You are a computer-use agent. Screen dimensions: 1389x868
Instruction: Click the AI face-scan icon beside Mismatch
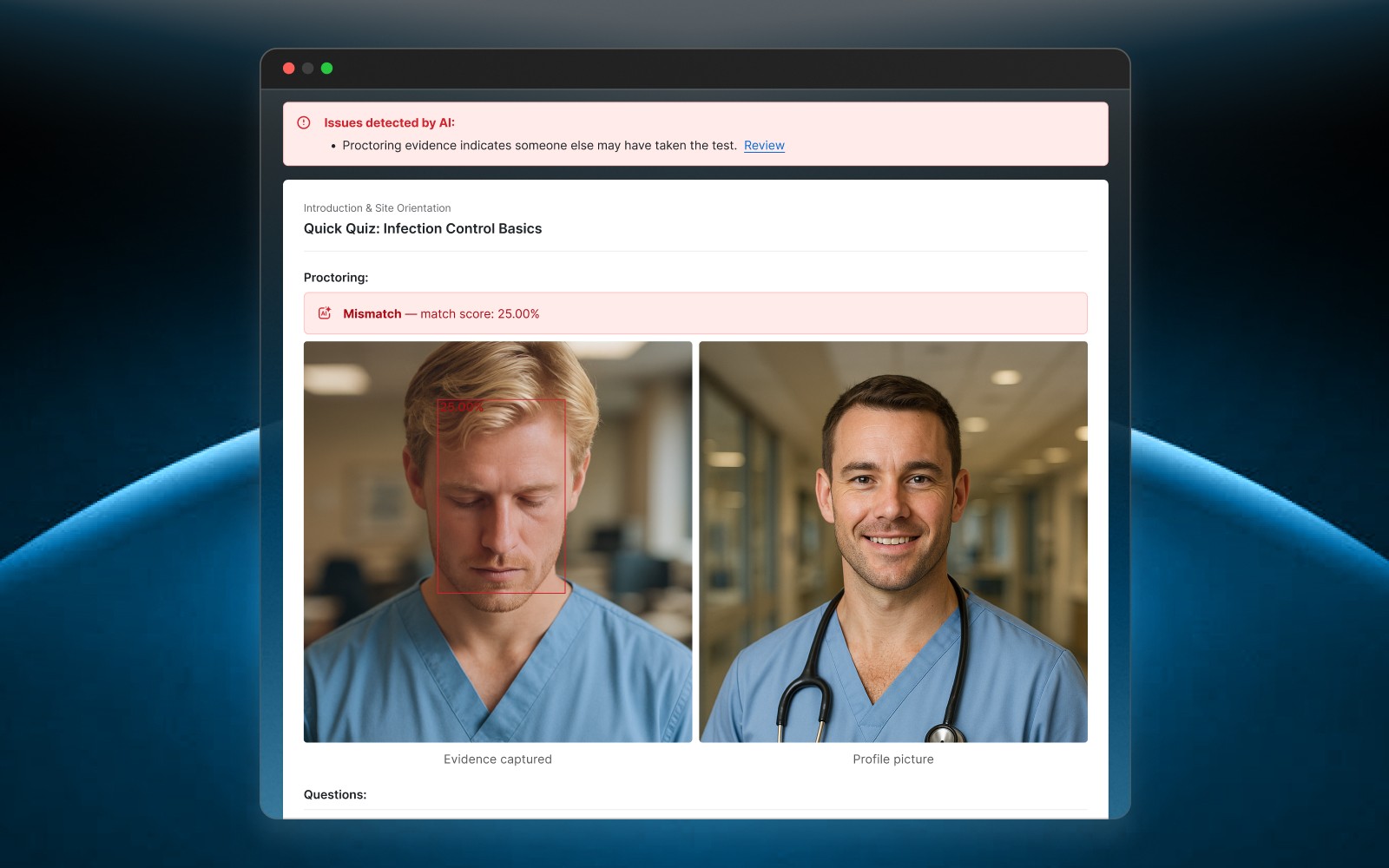point(325,313)
